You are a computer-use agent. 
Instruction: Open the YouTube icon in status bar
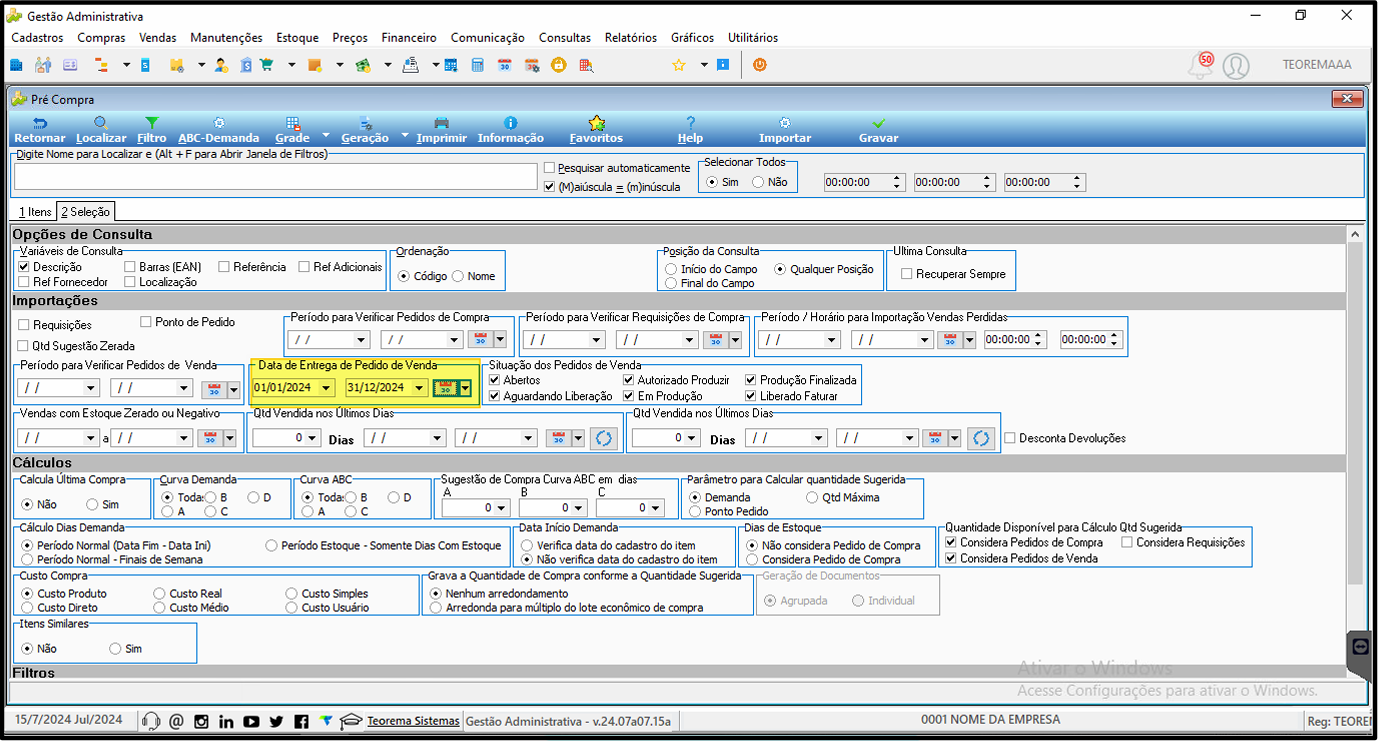pyautogui.click(x=251, y=721)
